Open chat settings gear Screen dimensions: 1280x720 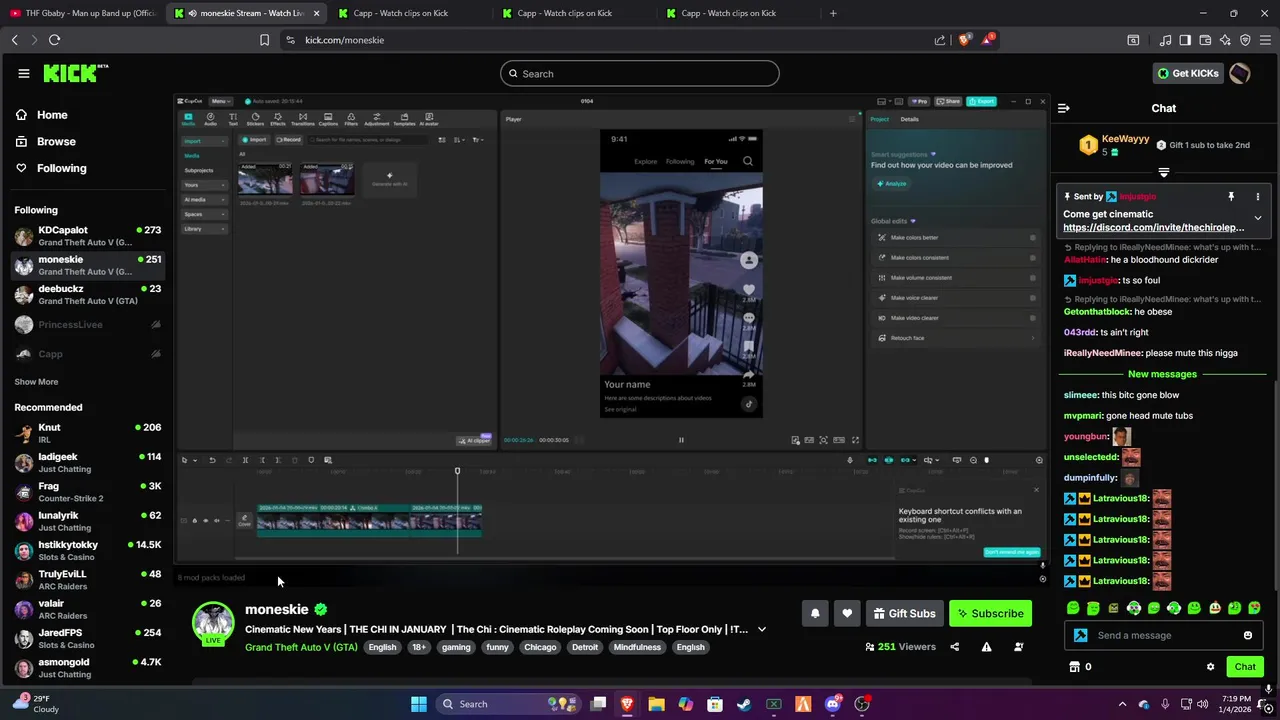click(x=1210, y=667)
